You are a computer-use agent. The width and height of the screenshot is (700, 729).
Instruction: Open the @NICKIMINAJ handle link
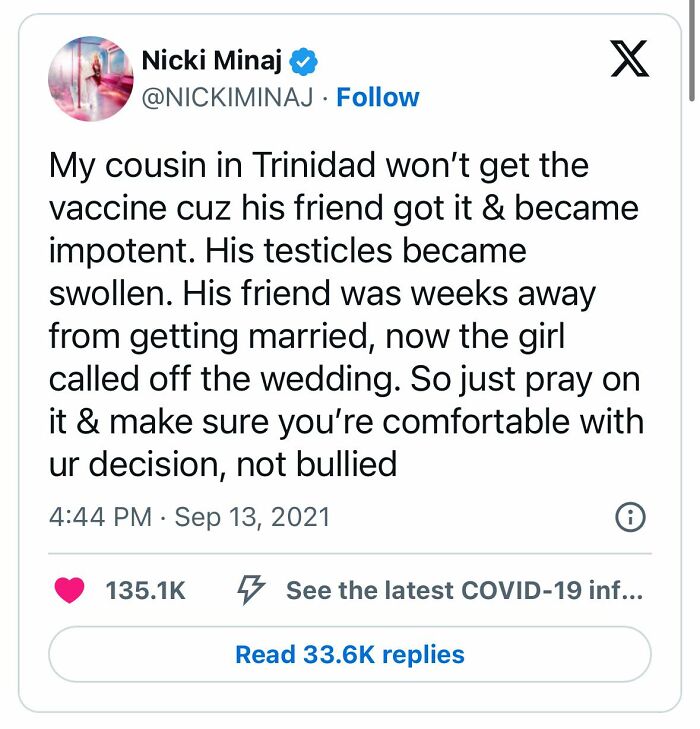[x=228, y=97]
